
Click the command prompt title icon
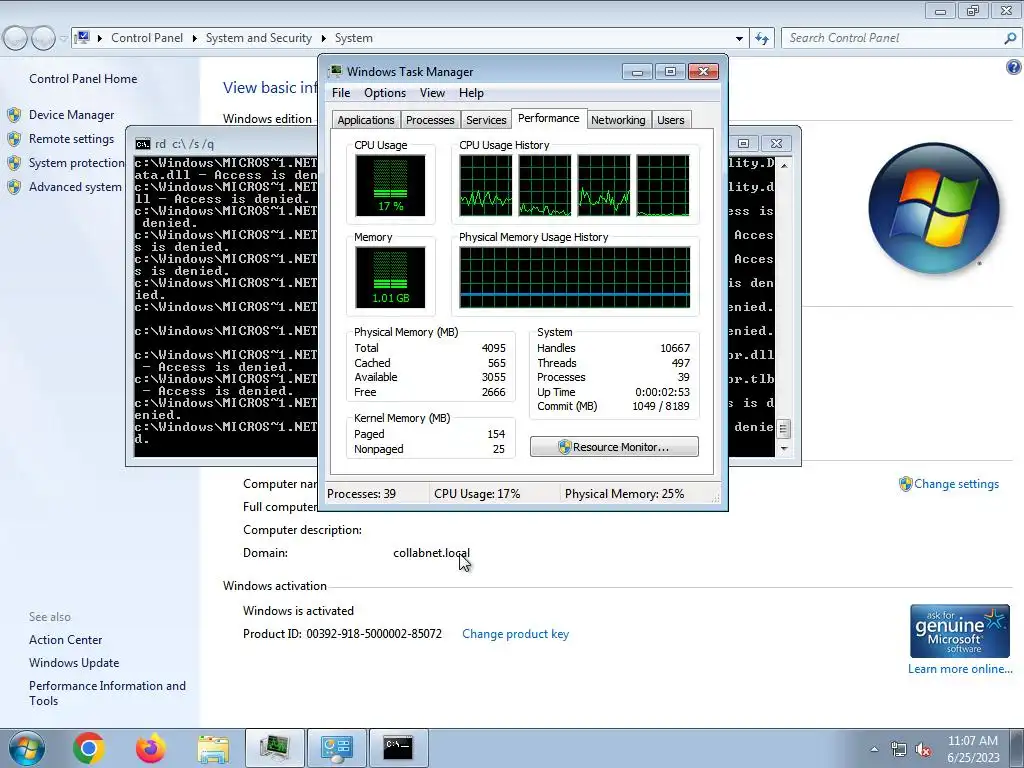pyautogui.click(x=142, y=144)
